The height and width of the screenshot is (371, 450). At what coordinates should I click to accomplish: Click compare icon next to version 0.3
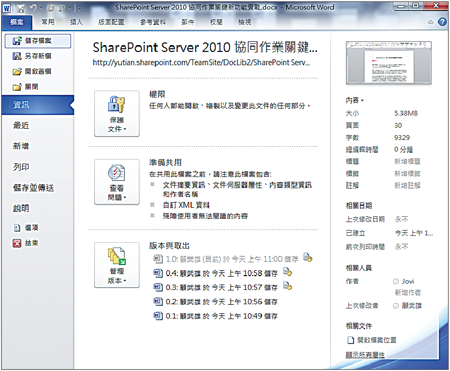(x=287, y=286)
